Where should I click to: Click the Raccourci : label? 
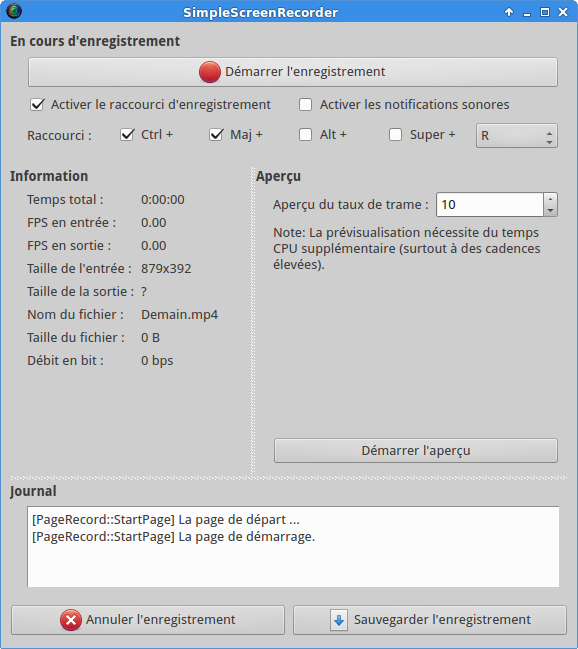point(59,136)
